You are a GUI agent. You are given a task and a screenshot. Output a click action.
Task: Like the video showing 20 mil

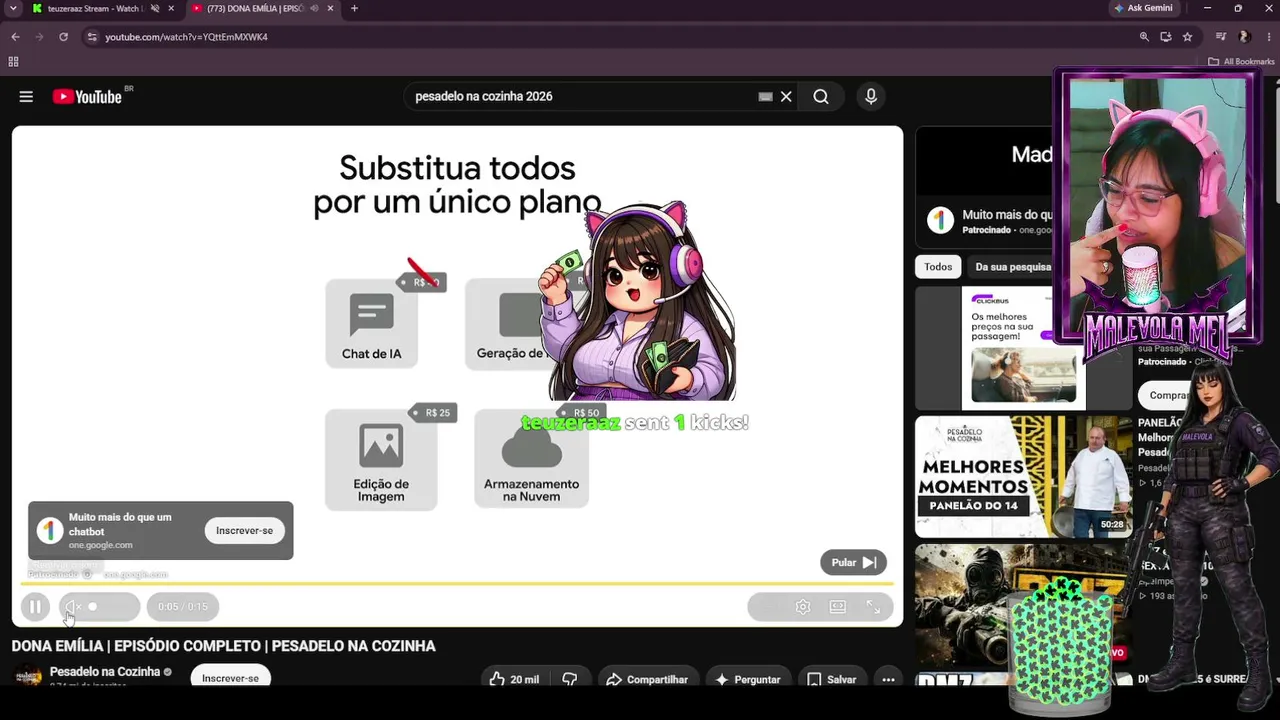(514, 679)
